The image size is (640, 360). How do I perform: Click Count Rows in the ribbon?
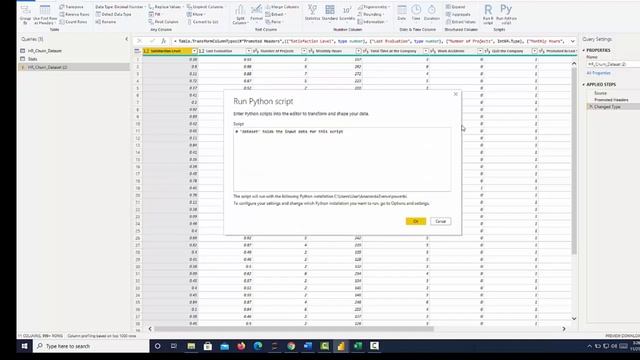[x=73, y=22]
